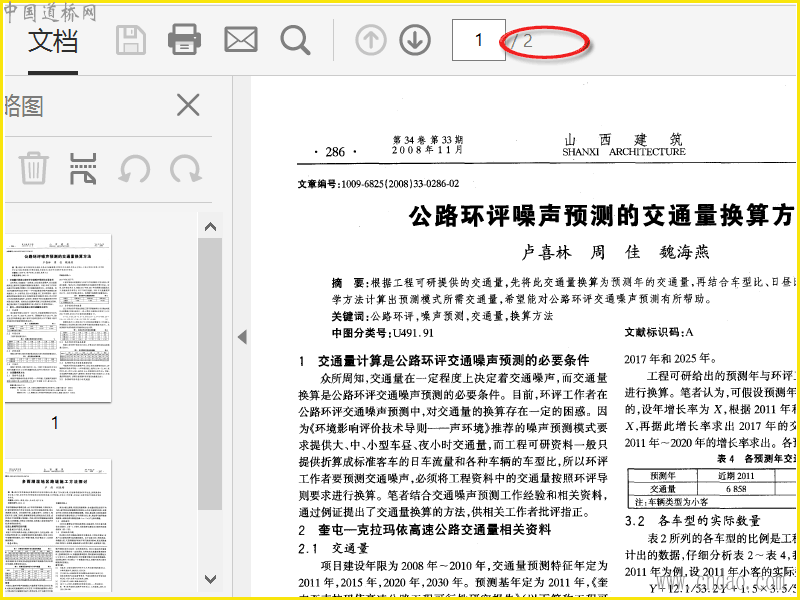Open the search magnifier tool
This screenshot has width=800, height=600.
(295, 40)
